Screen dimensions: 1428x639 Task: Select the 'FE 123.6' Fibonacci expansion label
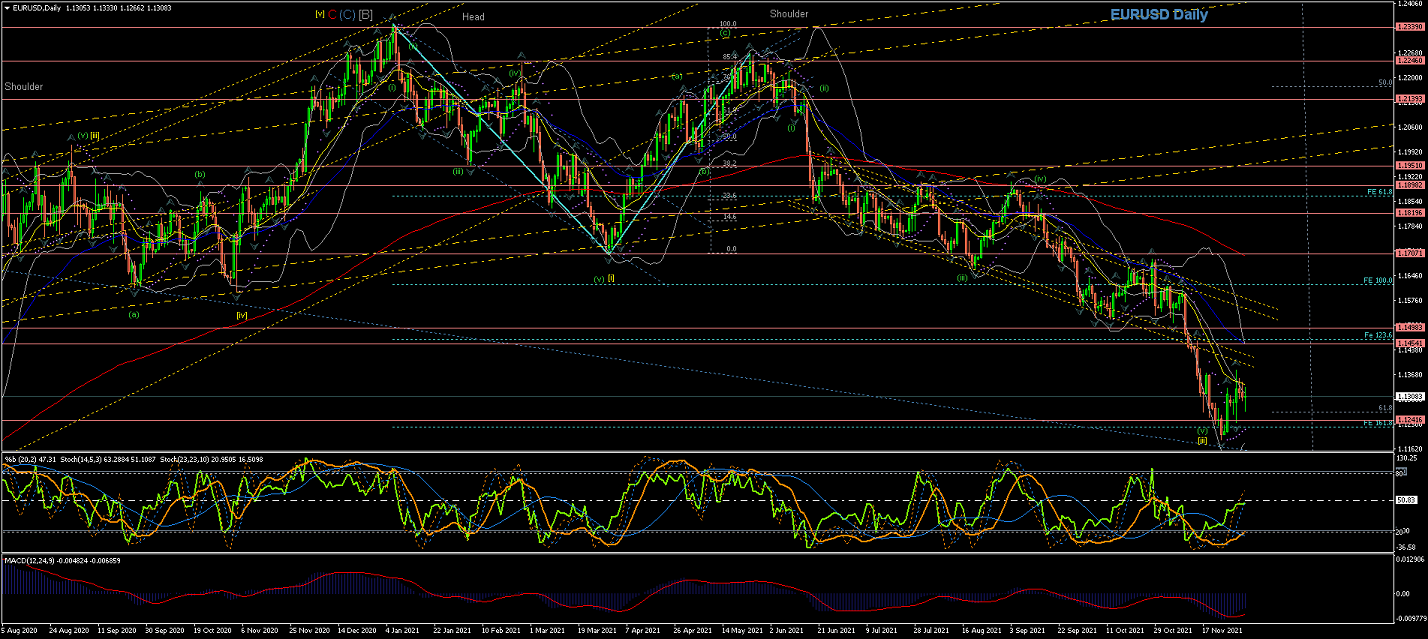(x=1379, y=334)
